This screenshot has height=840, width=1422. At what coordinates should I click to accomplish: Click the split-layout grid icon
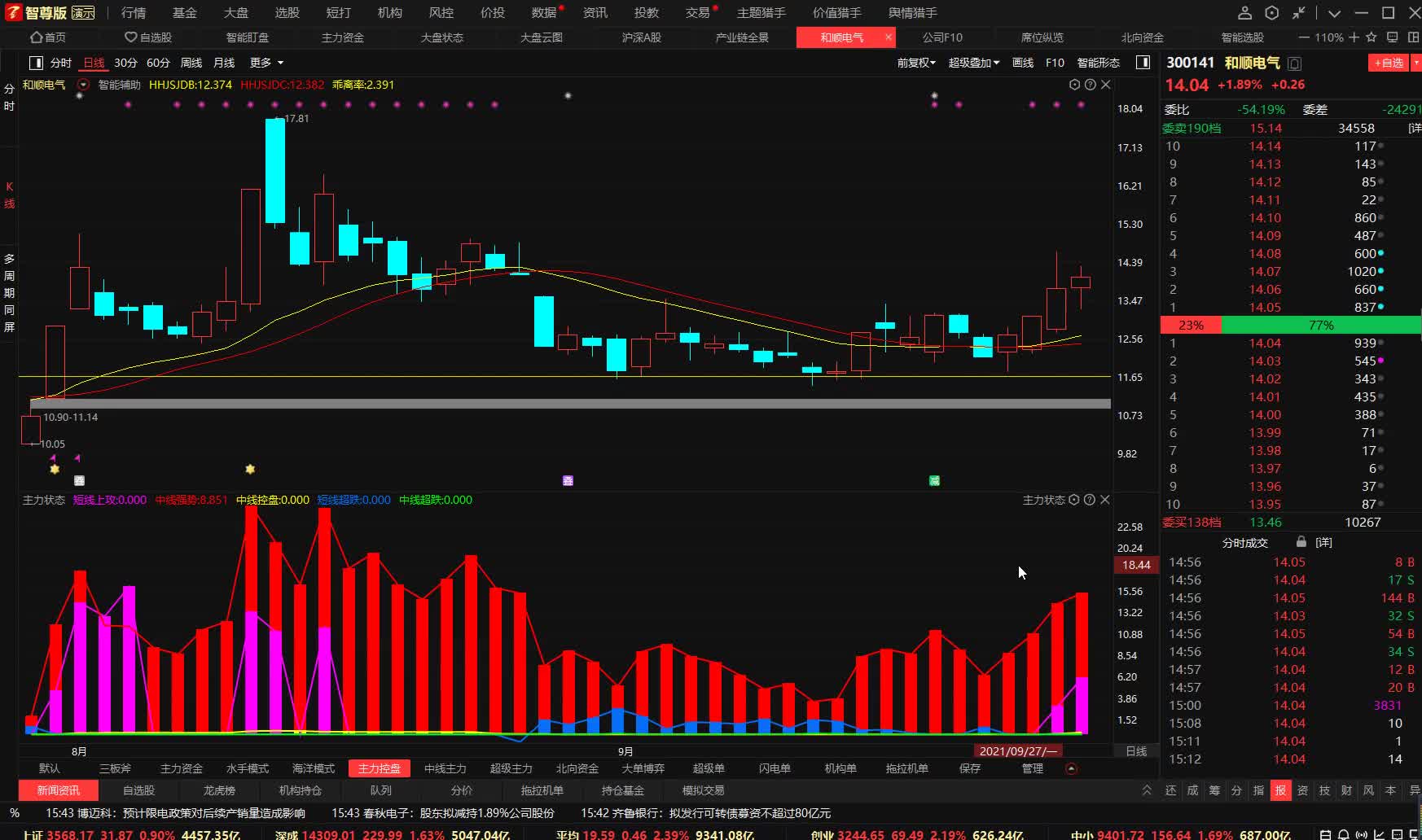[x=1413, y=37]
